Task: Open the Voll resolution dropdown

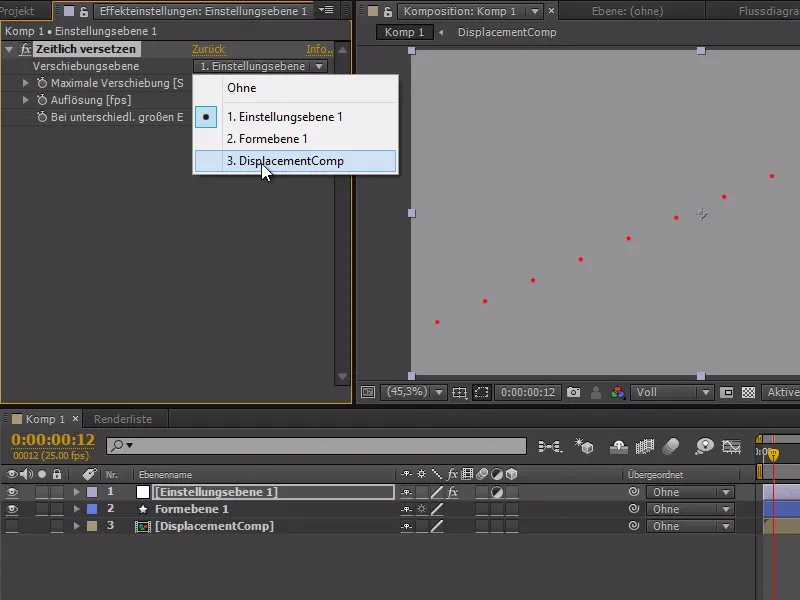Action: [672, 392]
